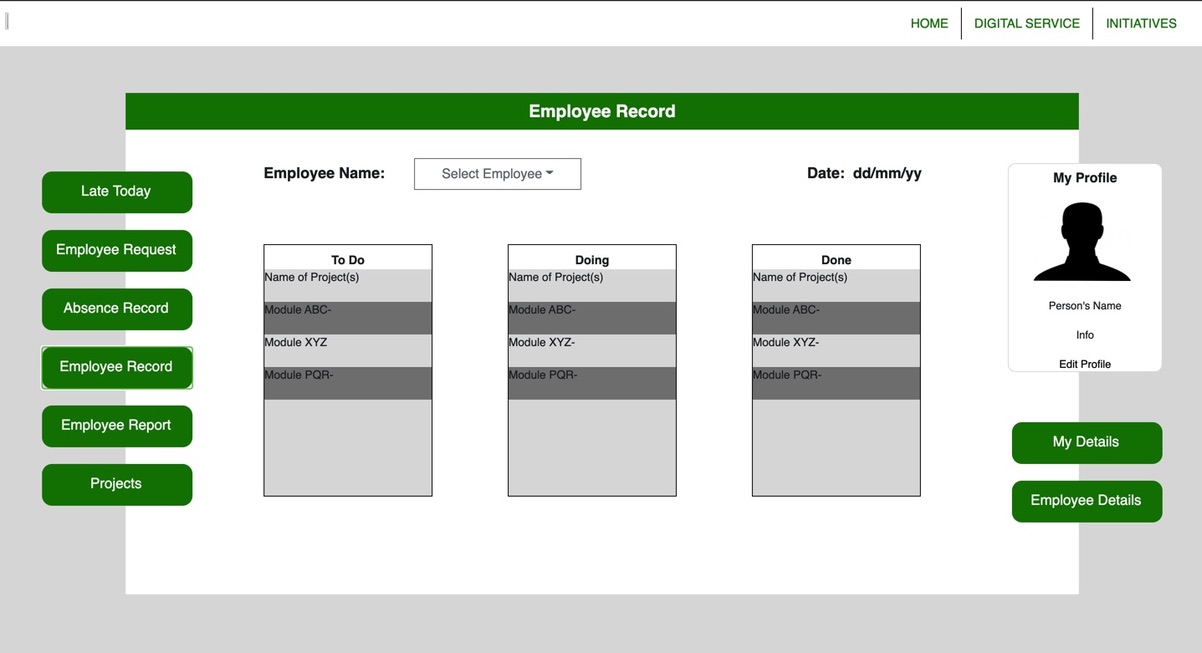Click the Employee Record green title banner
This screenshot has width=1202, height=653.
tap(602, 111)
